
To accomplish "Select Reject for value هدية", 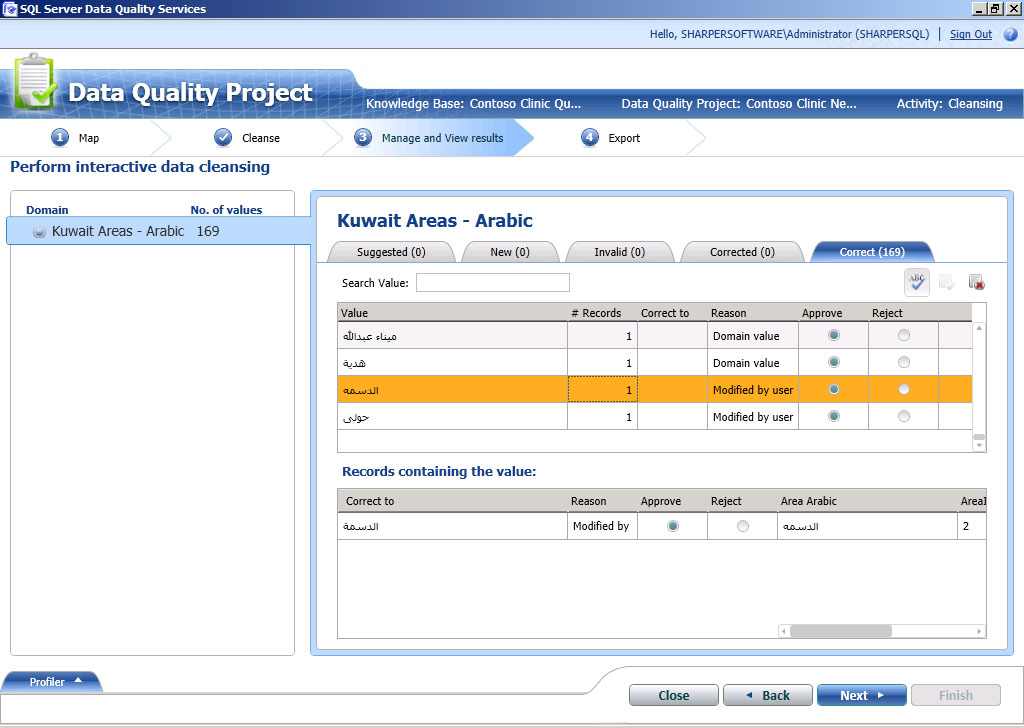I will [903, 362].
